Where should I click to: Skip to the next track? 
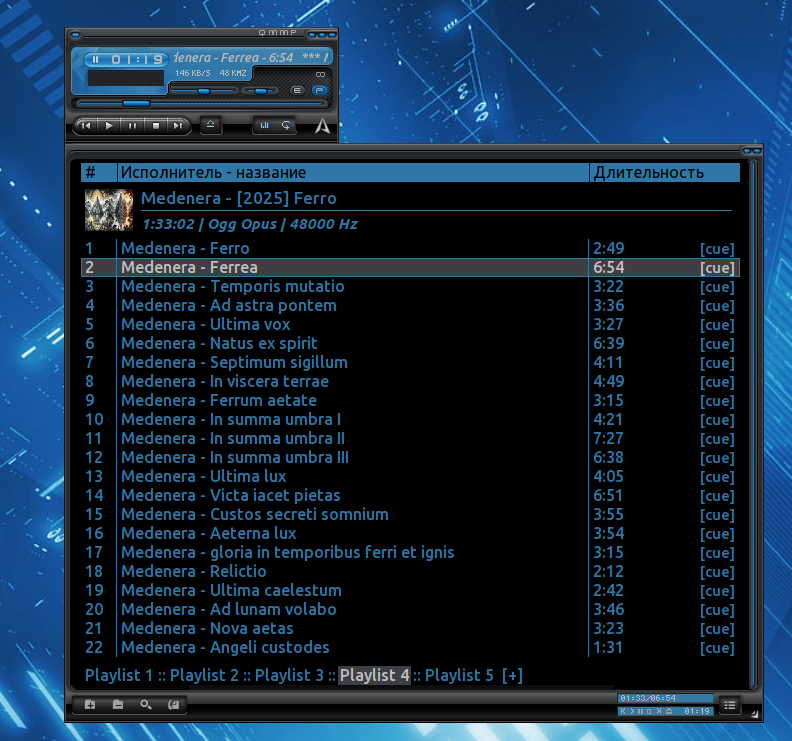tap(178, 126)
